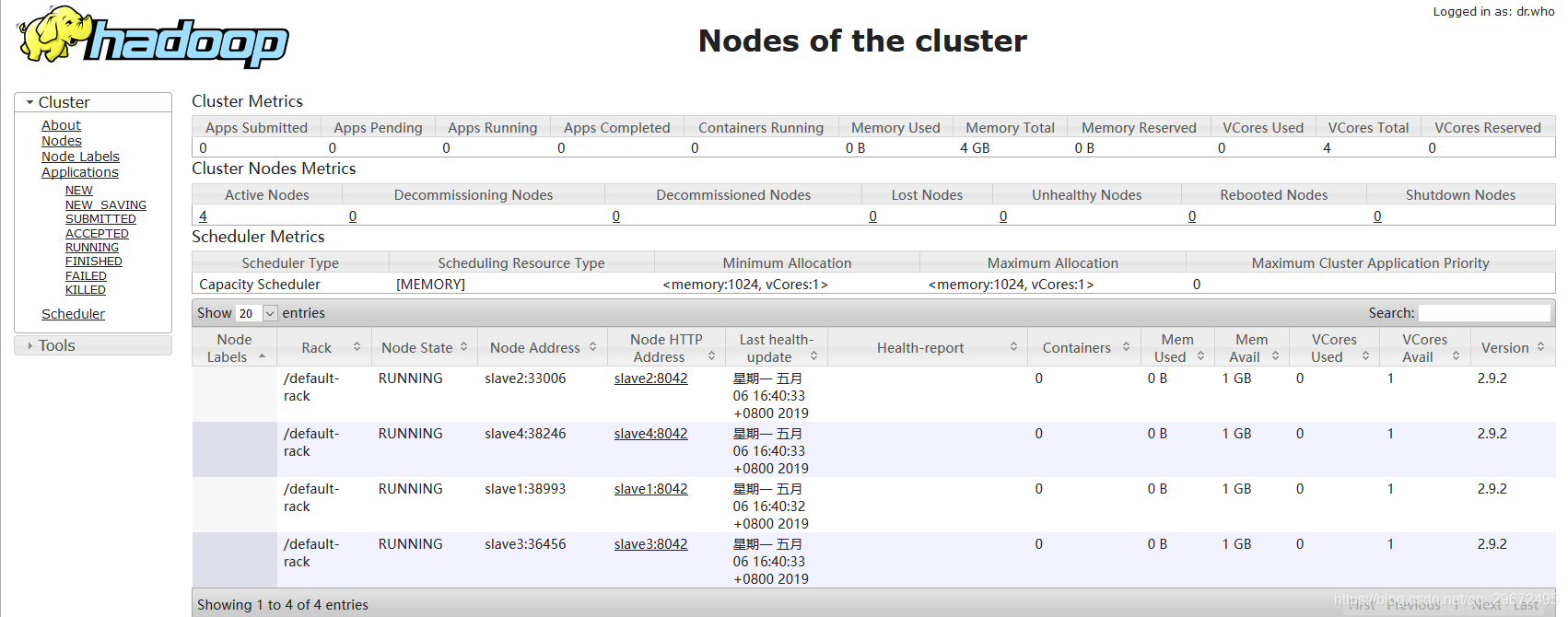Click the 'Nodes of the cluster' heading
The image size is (1568, 617).
click(862, 41)
